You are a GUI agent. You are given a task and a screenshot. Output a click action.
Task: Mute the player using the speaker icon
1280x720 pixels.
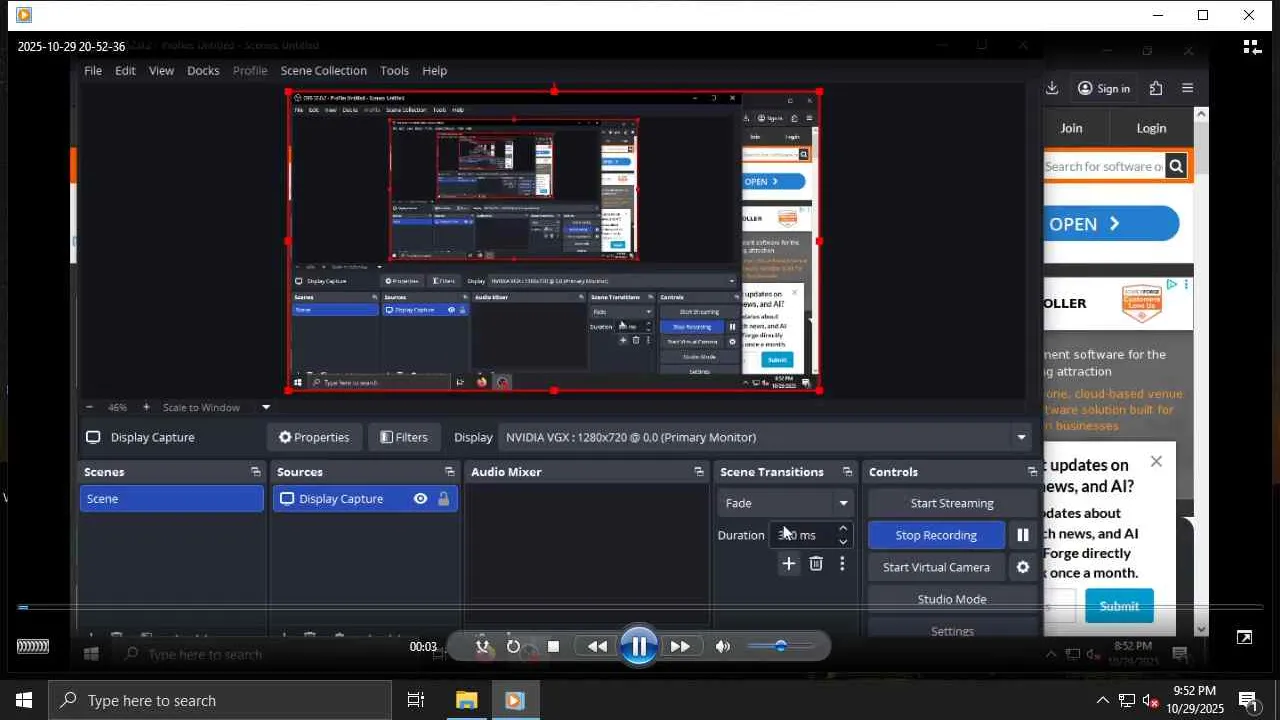[x=723, y=647]
